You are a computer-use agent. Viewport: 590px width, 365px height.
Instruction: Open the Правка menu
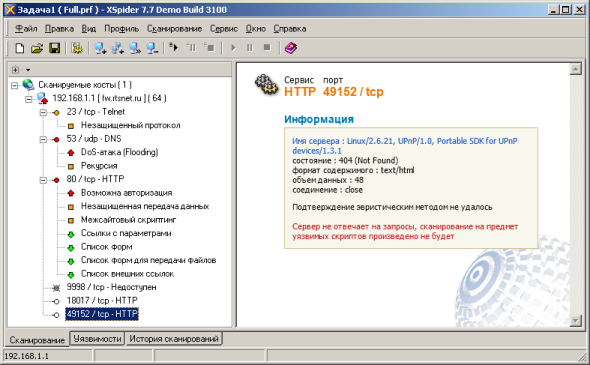(x=59, y=29)
